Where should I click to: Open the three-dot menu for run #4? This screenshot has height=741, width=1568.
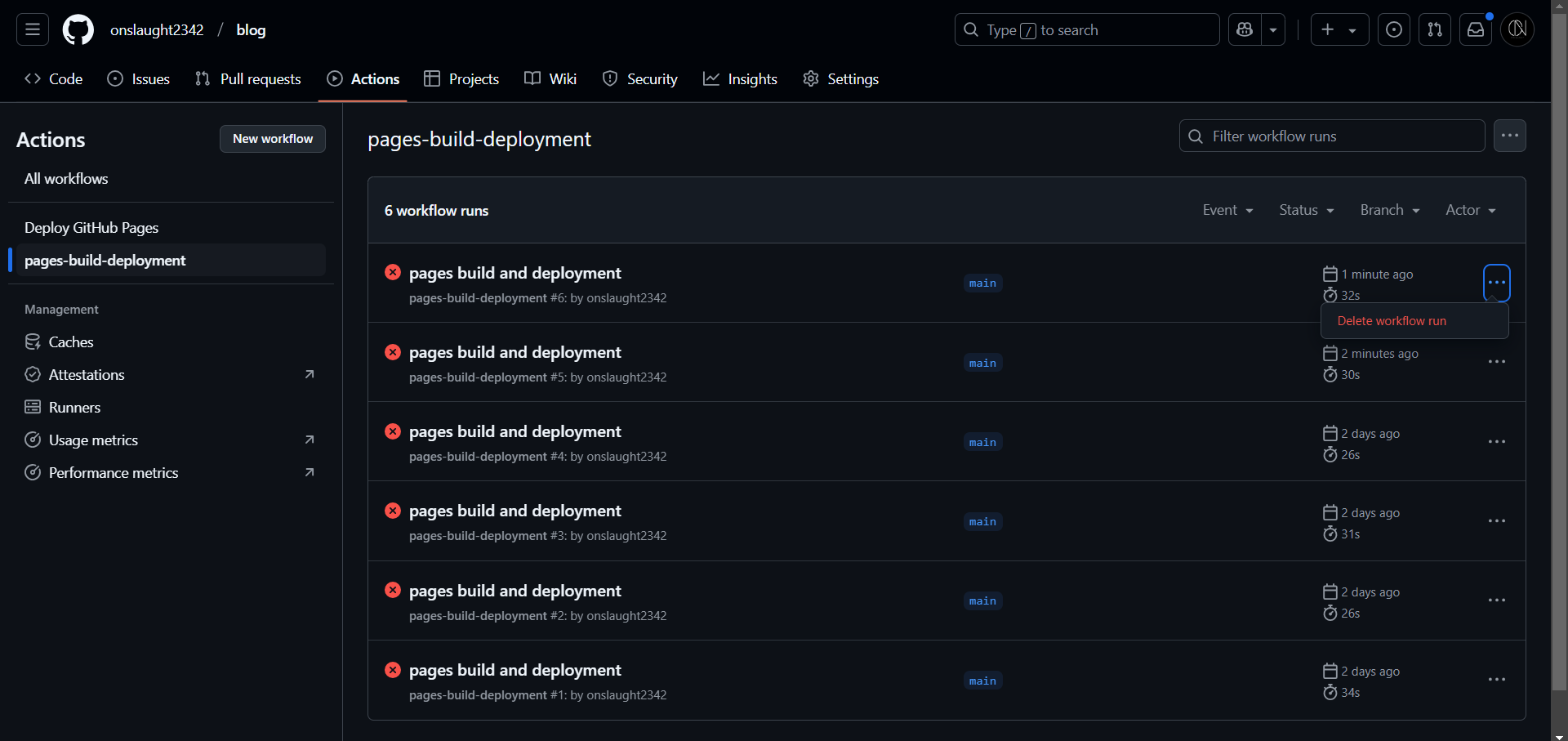[x=1496, y=441]
